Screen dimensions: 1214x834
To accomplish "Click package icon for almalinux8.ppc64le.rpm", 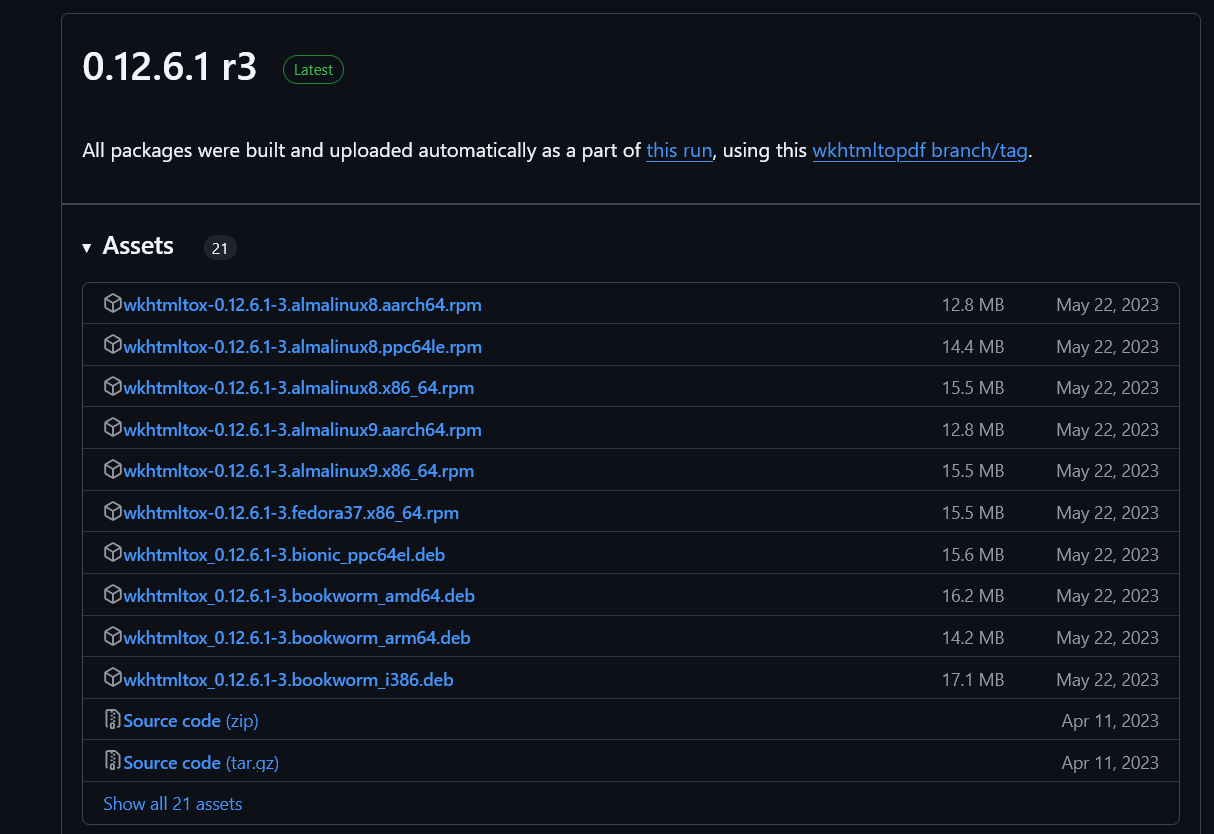I will coord(113,345).
